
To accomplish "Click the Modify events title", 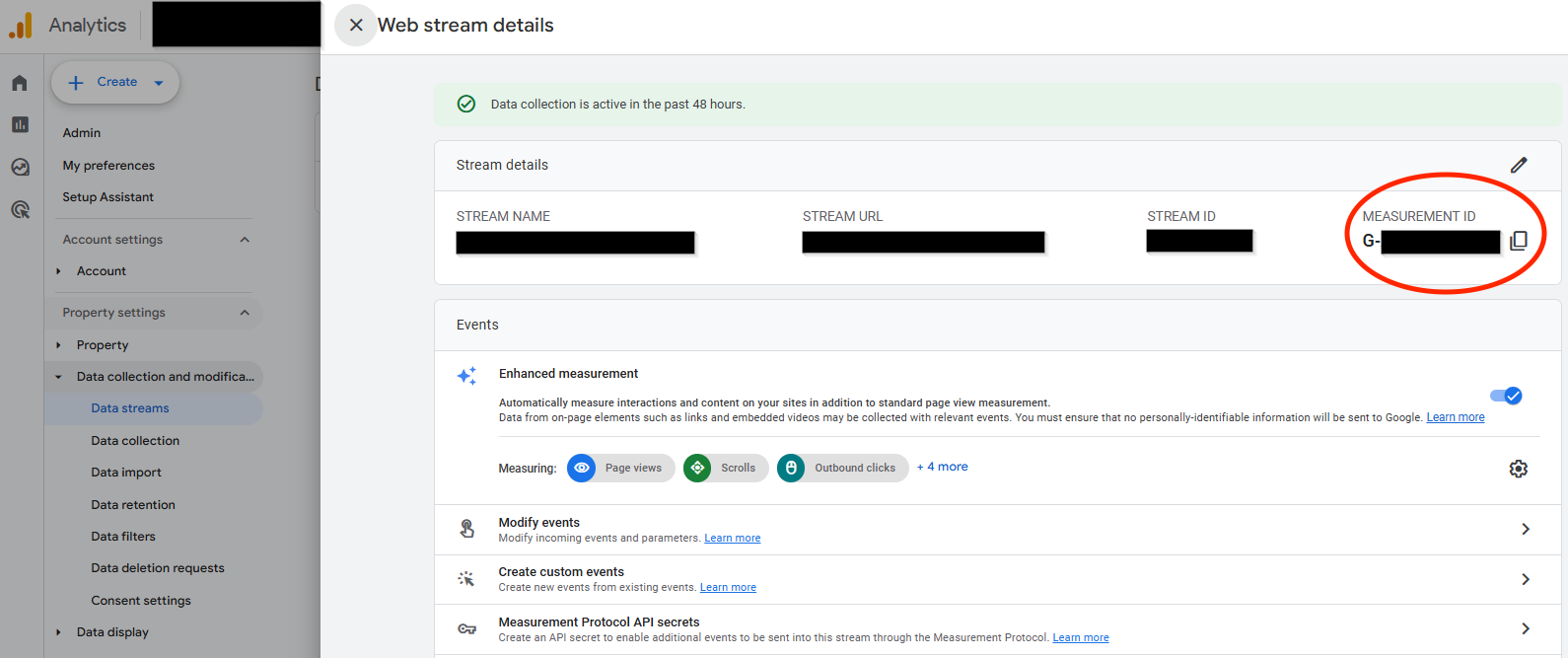I will (539, 523).
